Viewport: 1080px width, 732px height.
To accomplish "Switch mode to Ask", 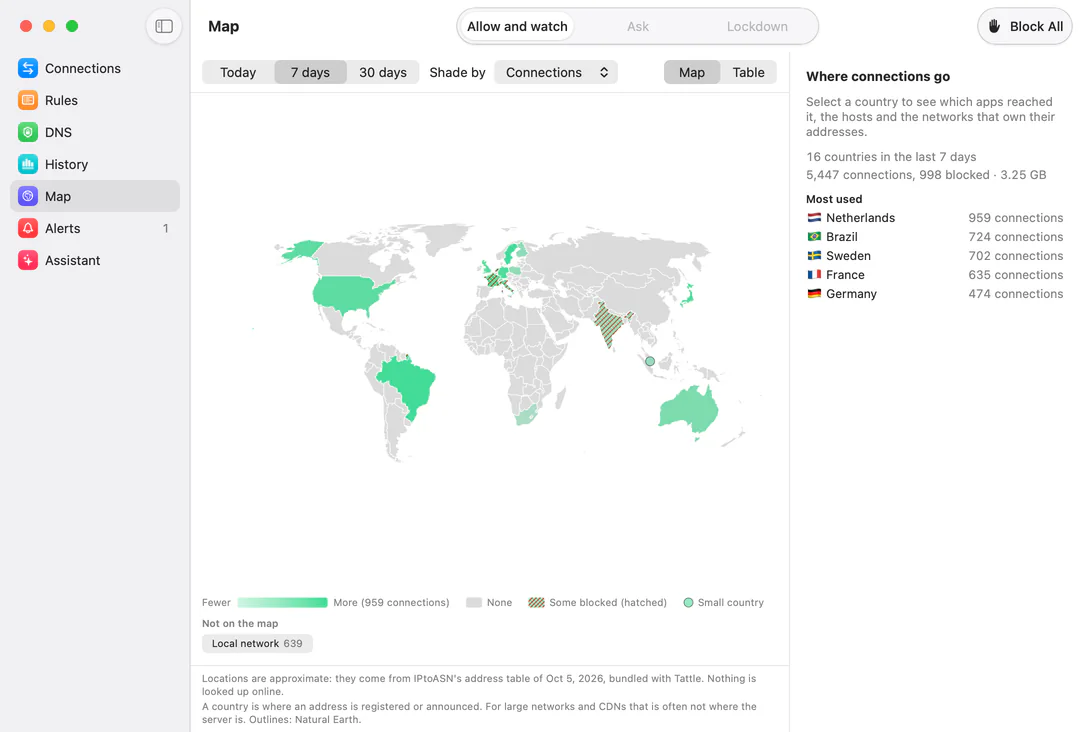I will pos(638,26).
